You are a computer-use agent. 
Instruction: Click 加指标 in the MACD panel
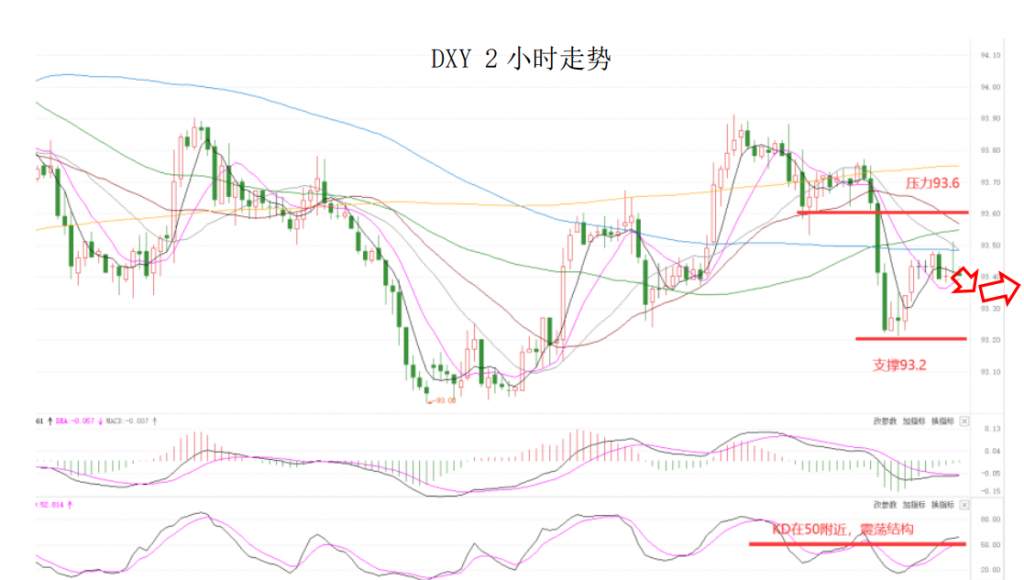click(x=914, y=421)
